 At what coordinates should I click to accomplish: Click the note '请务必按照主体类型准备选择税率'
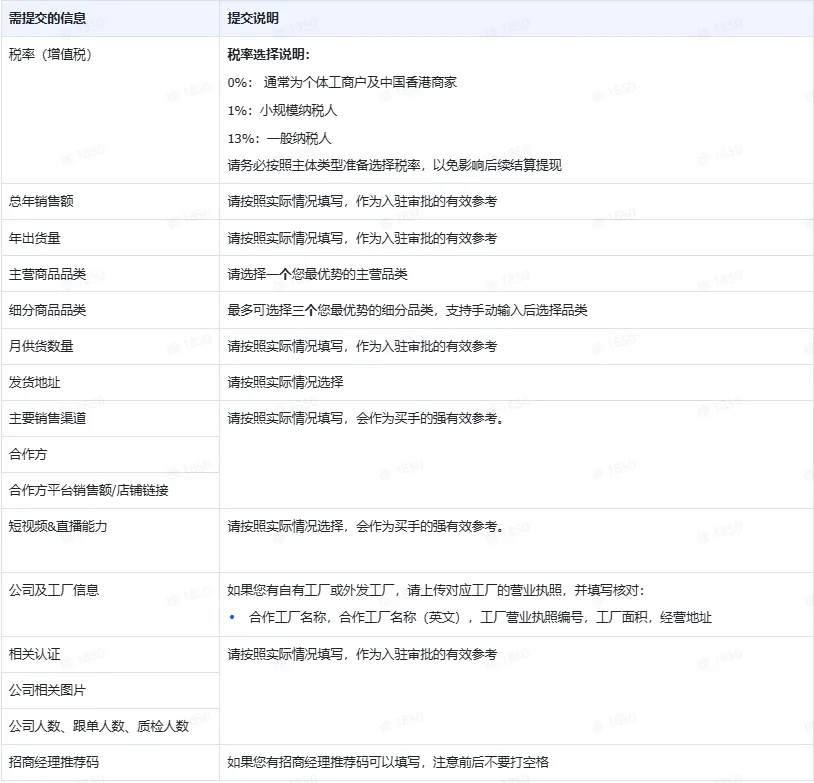324,166
